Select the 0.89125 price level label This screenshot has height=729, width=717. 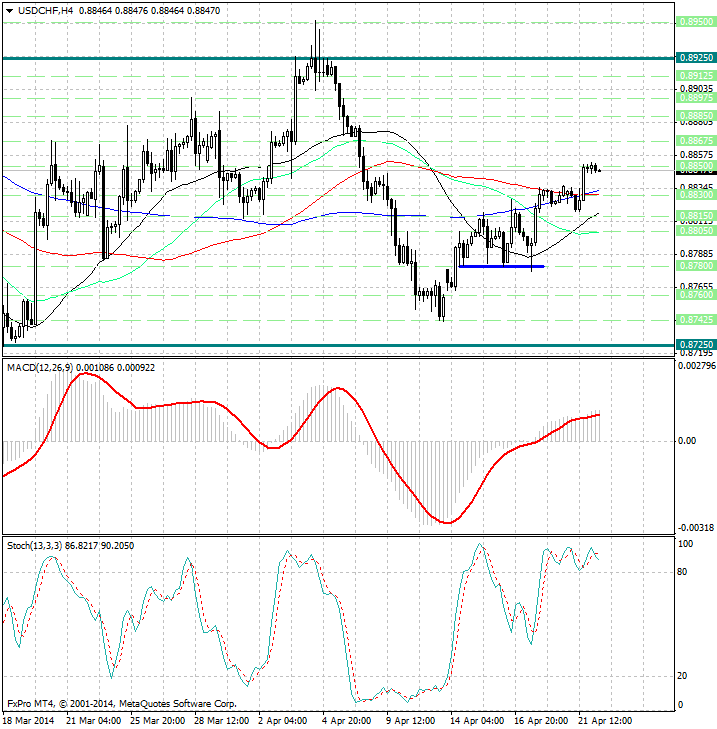pyautogui.click(x=695, y=75)
